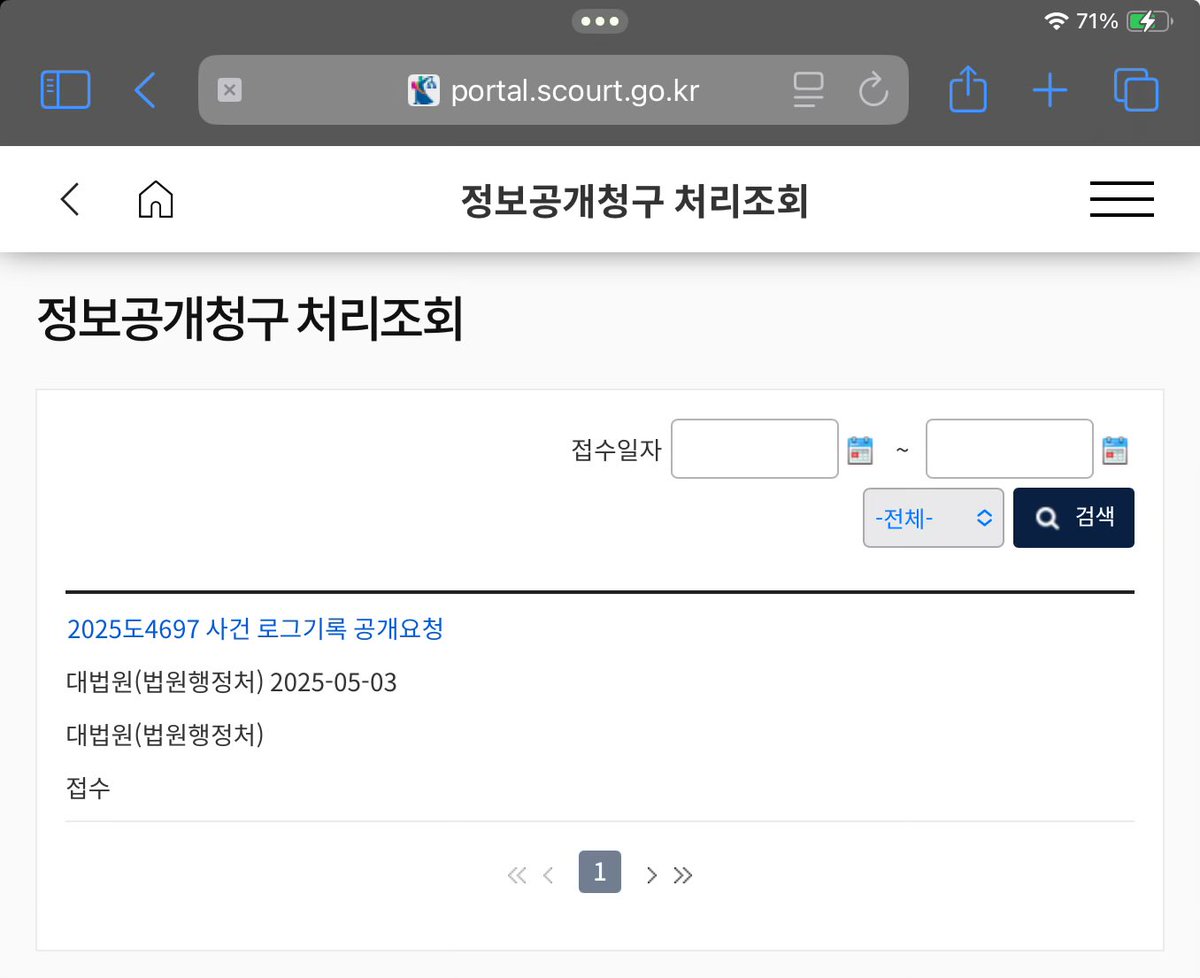Viewport: 1200px width, 978px height.
Task: Open the hamburger menu at top right
Action: point(1121,199)
